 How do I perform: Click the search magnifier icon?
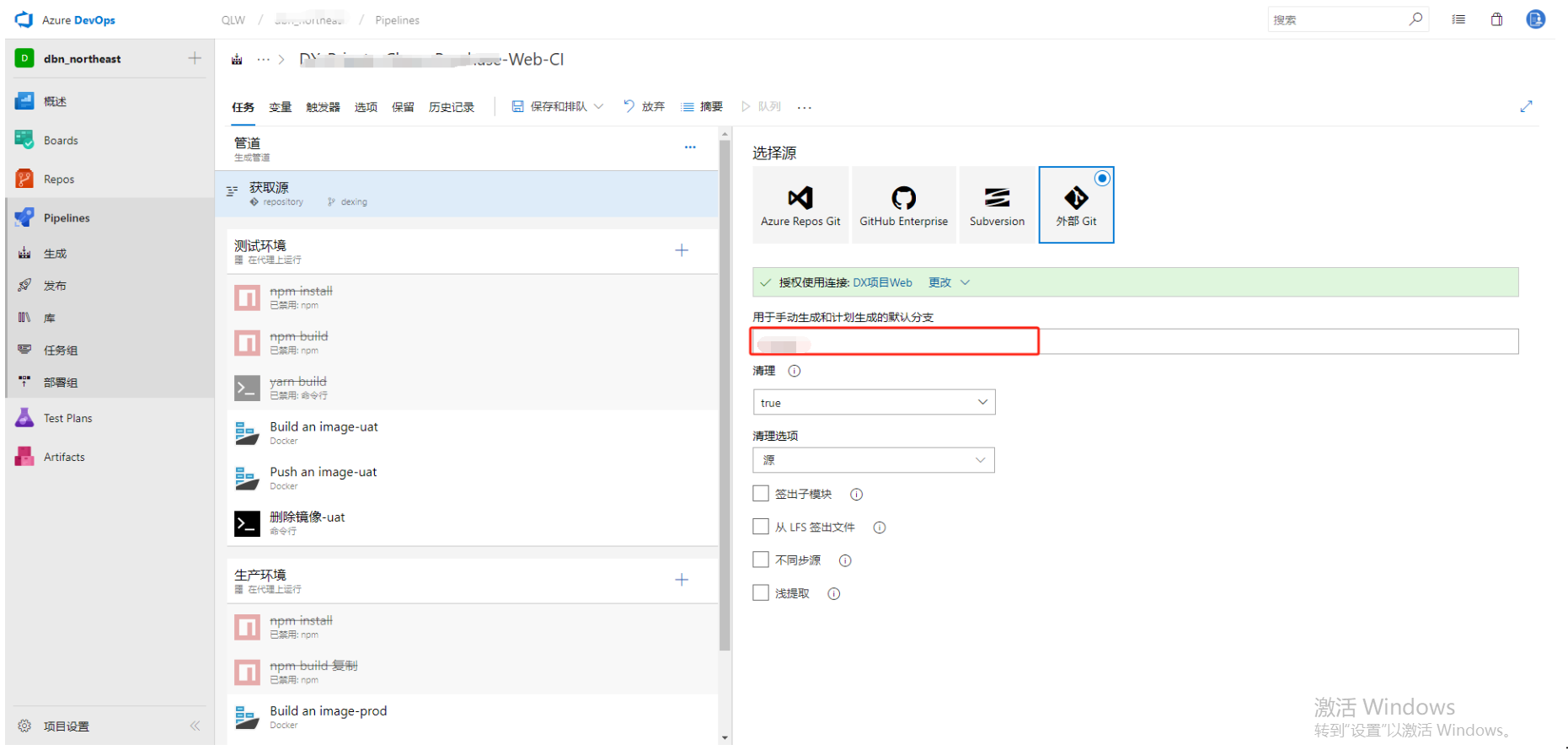[x=1415, y=19]
